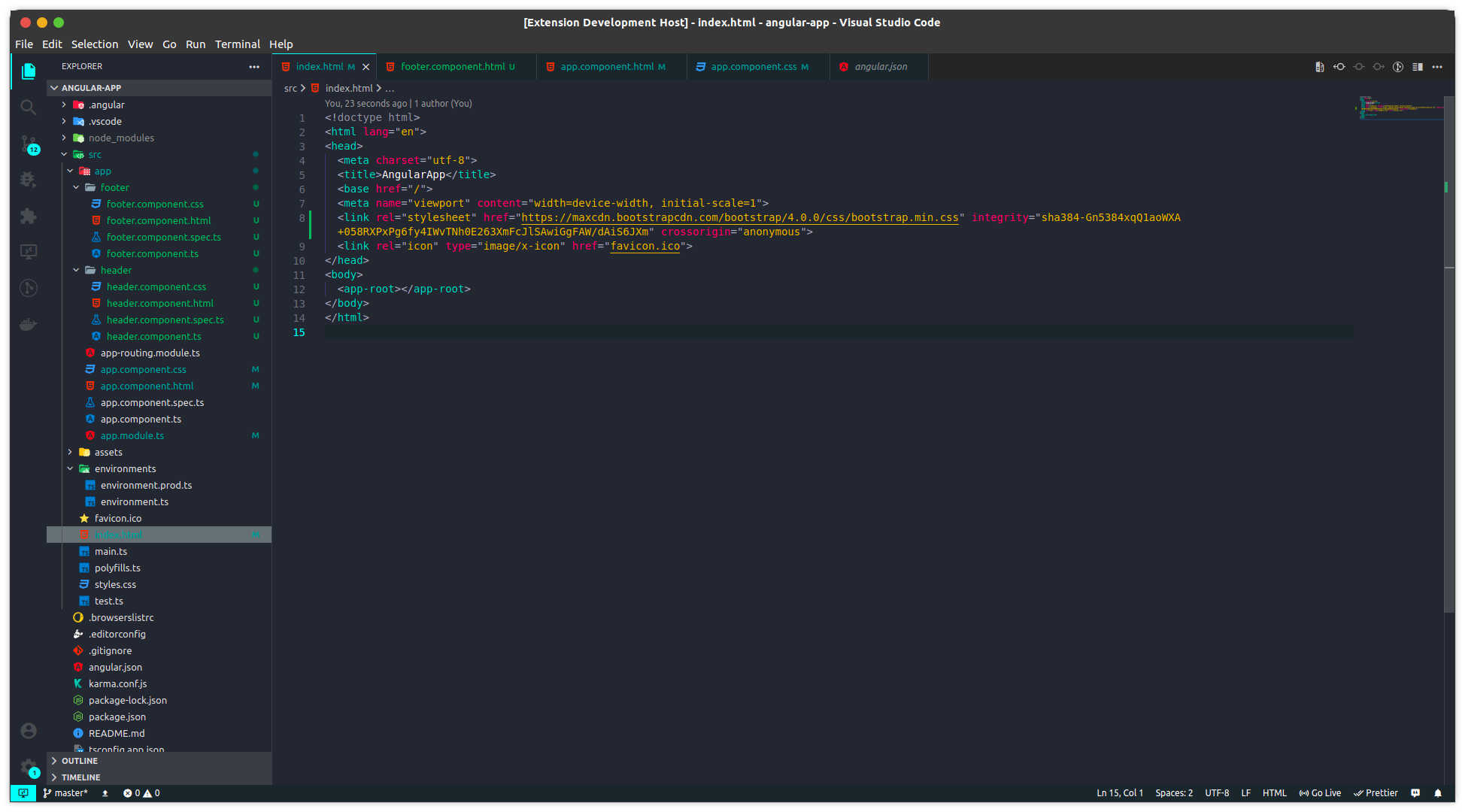Open app.module.ts in explorer
This screenshot has height=812, width=1465.
(159, 435)
